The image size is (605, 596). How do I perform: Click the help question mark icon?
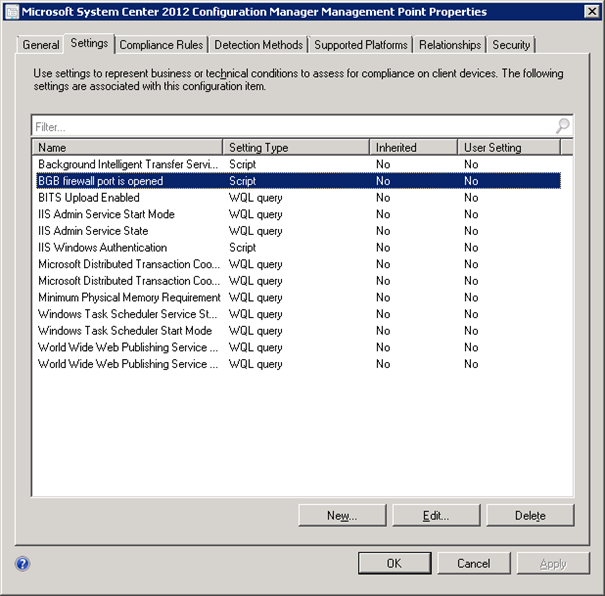[22, 564]
